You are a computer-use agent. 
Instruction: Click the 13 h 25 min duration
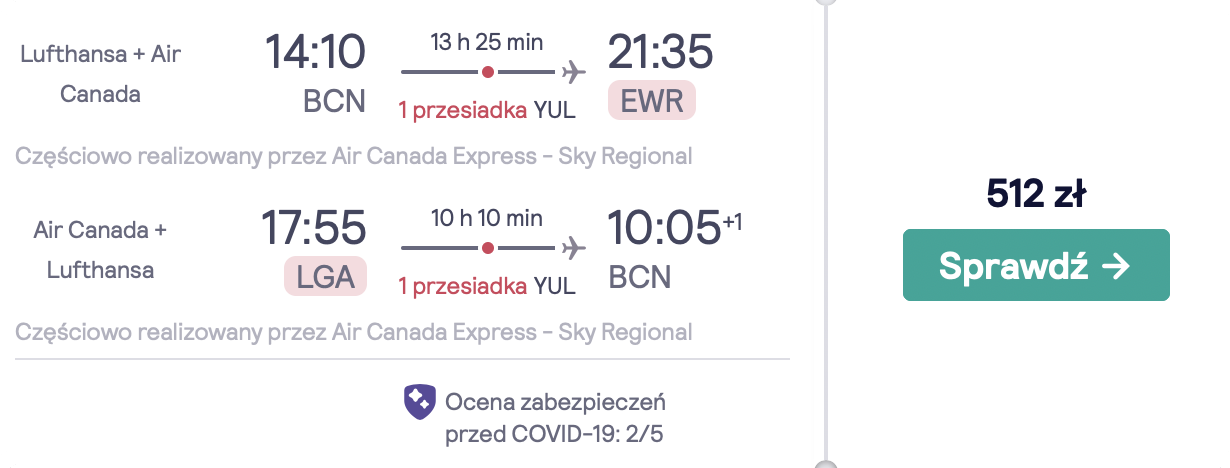(x=487, y=43)
